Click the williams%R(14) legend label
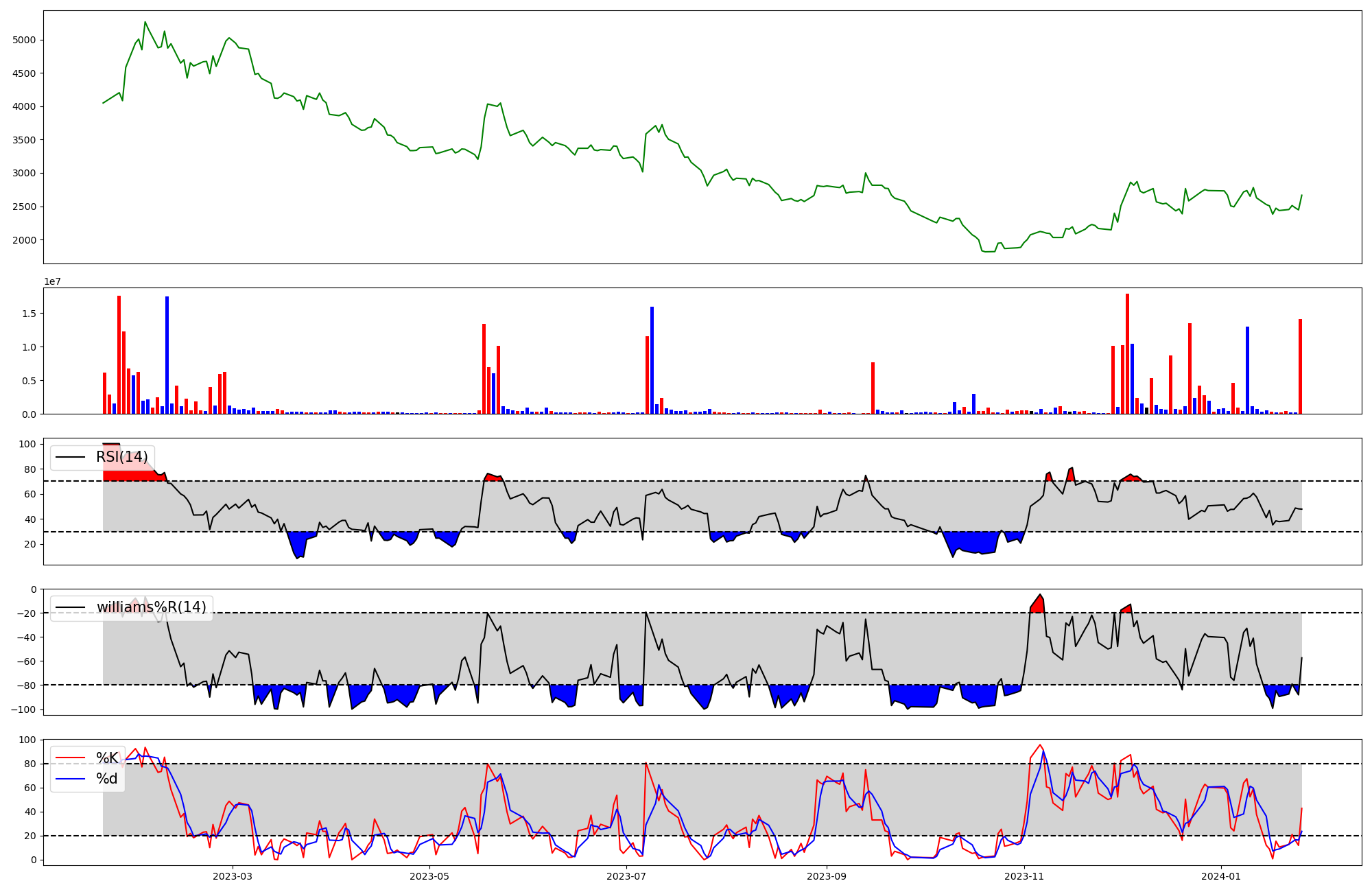 [x=151, y=607]
